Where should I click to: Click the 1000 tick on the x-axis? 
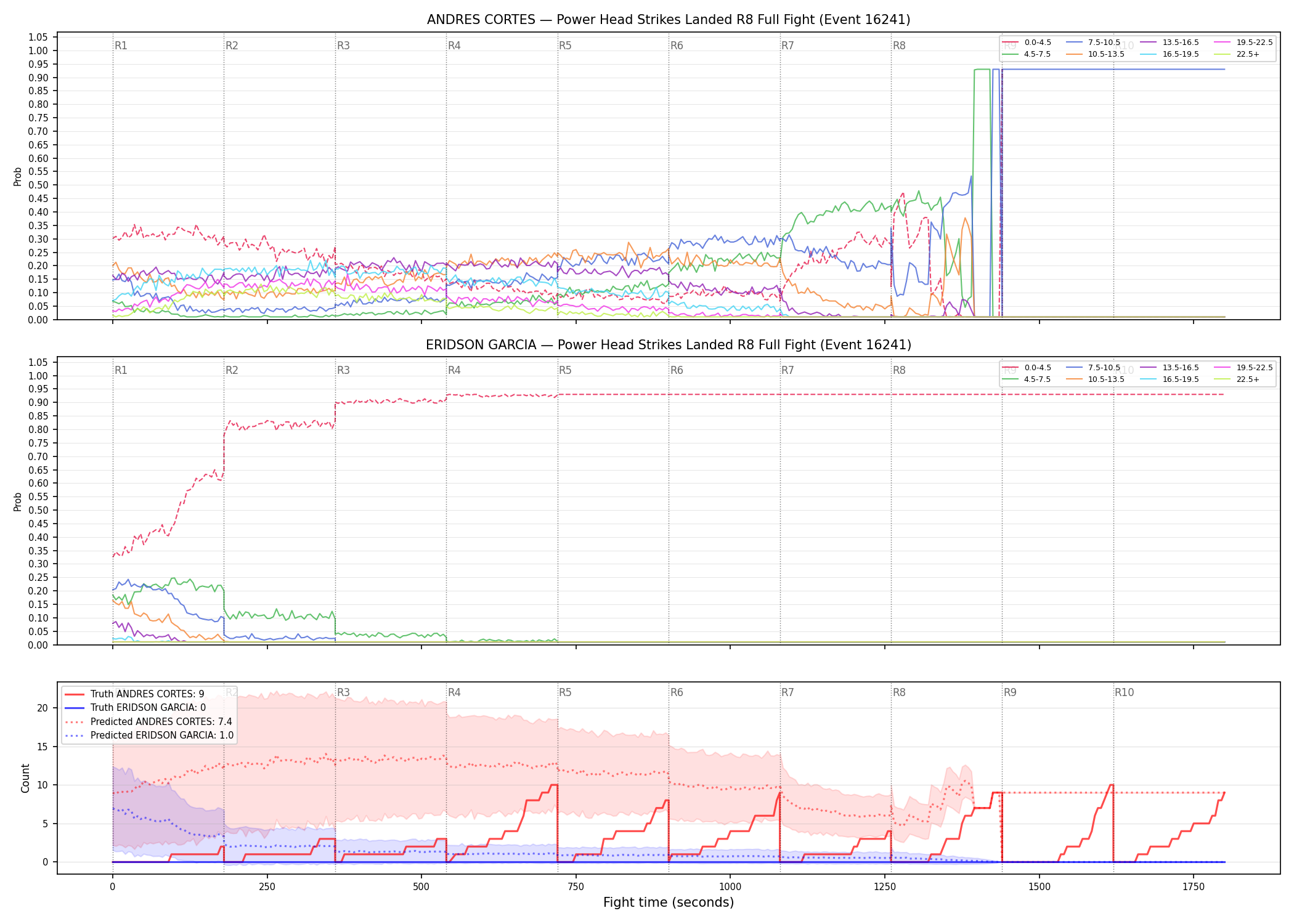click(730, 887)
